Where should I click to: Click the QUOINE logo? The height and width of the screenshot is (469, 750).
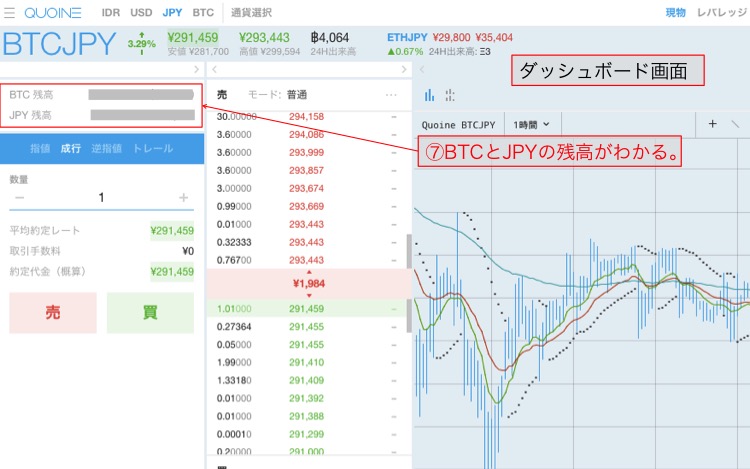pos(53,13)
